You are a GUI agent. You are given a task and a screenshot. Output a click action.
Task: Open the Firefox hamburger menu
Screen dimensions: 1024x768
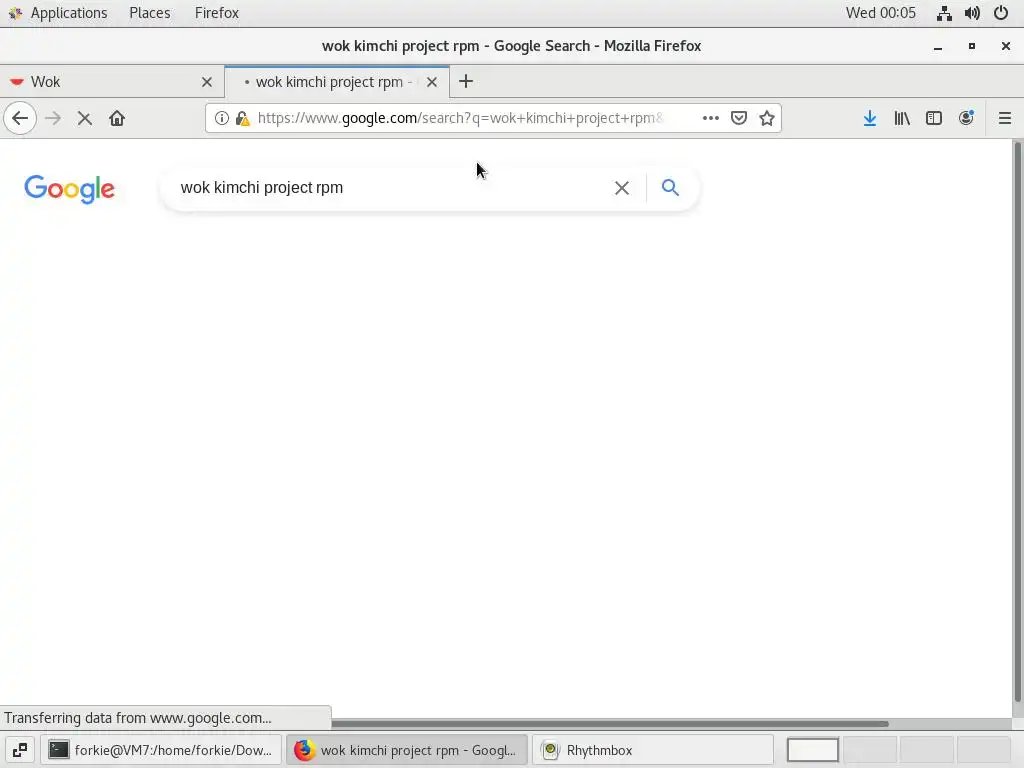[1004, 118]
